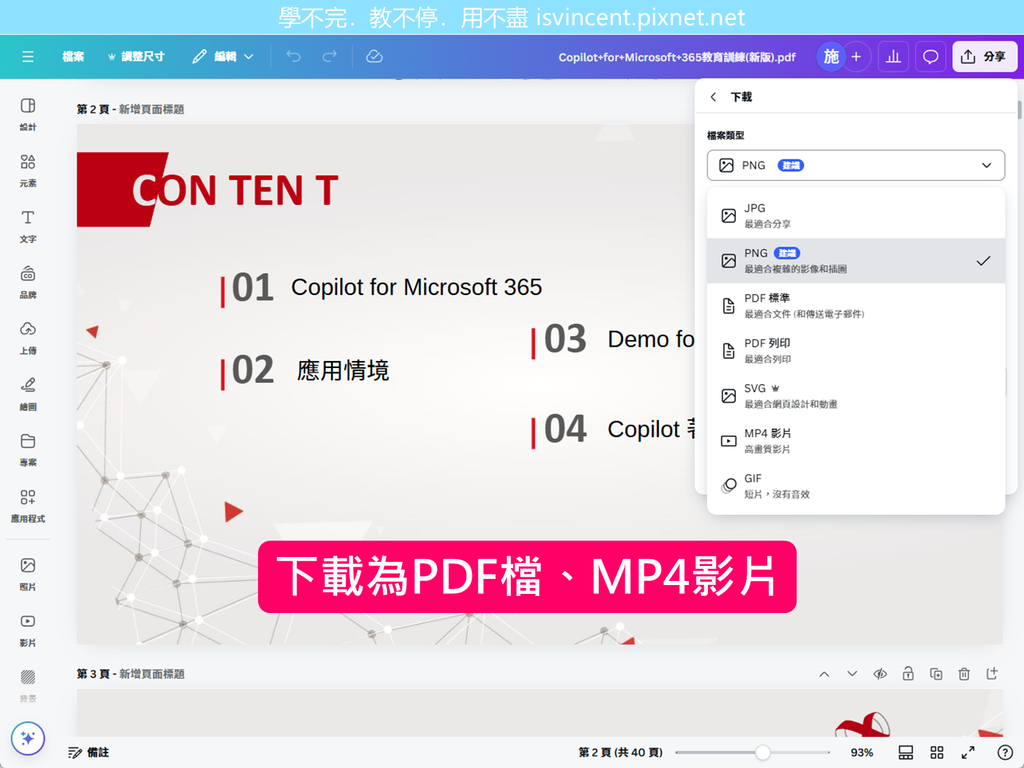1024x768 pixels.
Task: Choose SVG file type
Action: (856, 396)
